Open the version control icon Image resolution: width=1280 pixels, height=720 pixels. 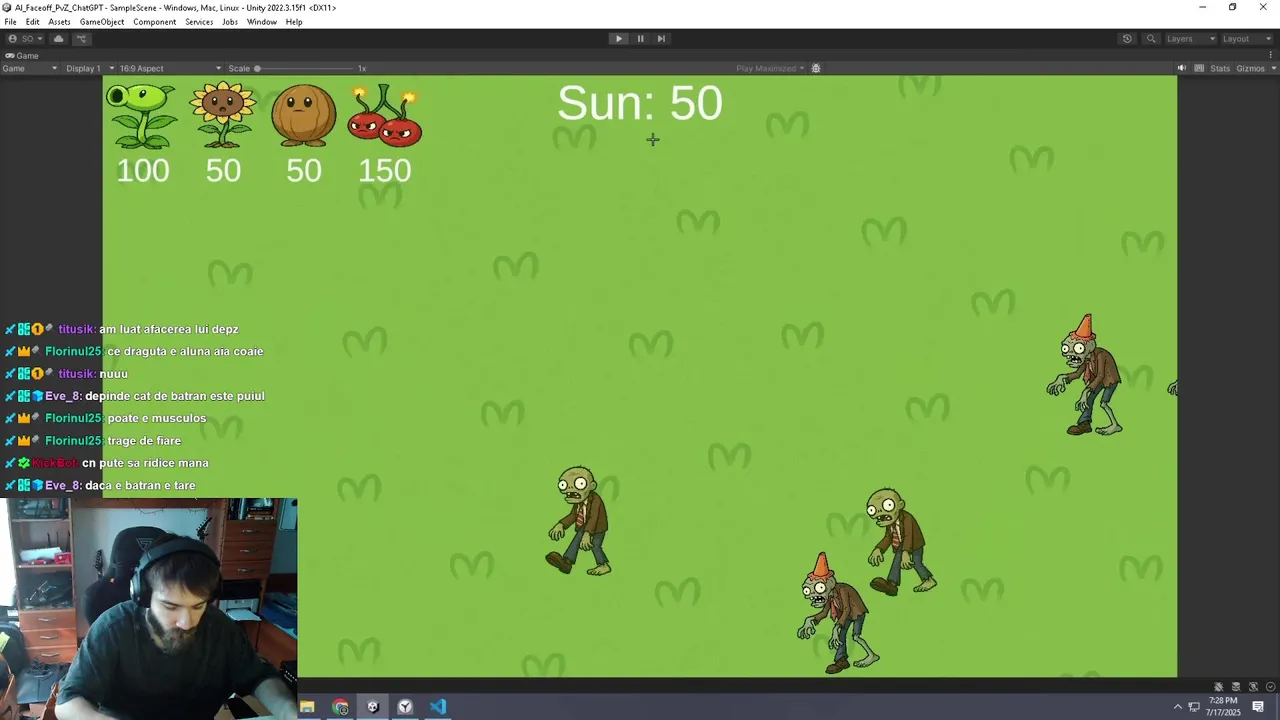pyautogui.click(x=82, y=39)
